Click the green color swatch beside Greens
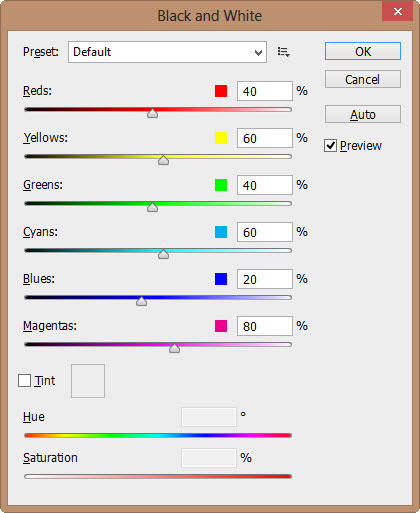This screenshot has height=513, width=420. [x=221, y=185]
